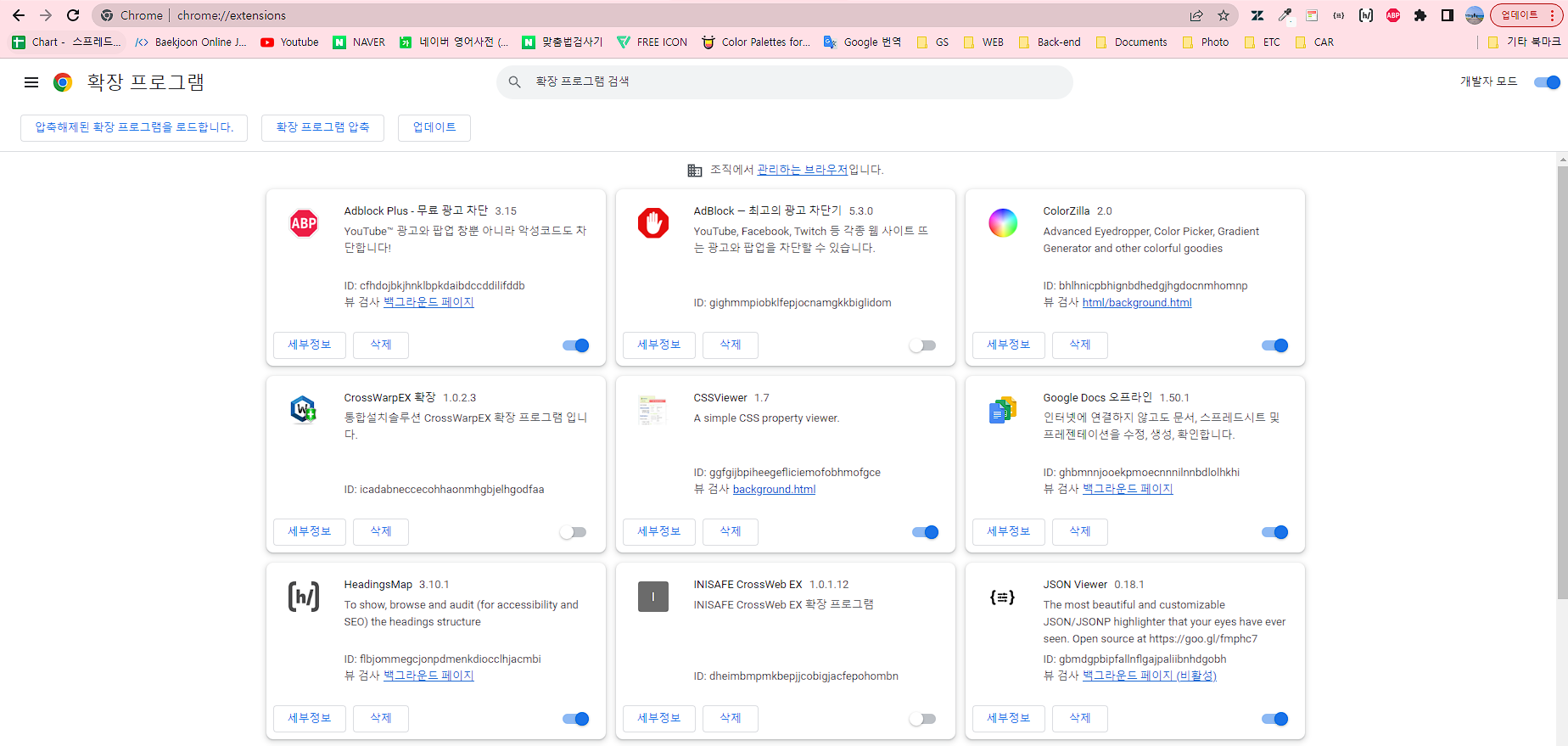Open CSSViewer background.html link
This screenshot has height=746, width=1568.
click(x=774, y=489)
